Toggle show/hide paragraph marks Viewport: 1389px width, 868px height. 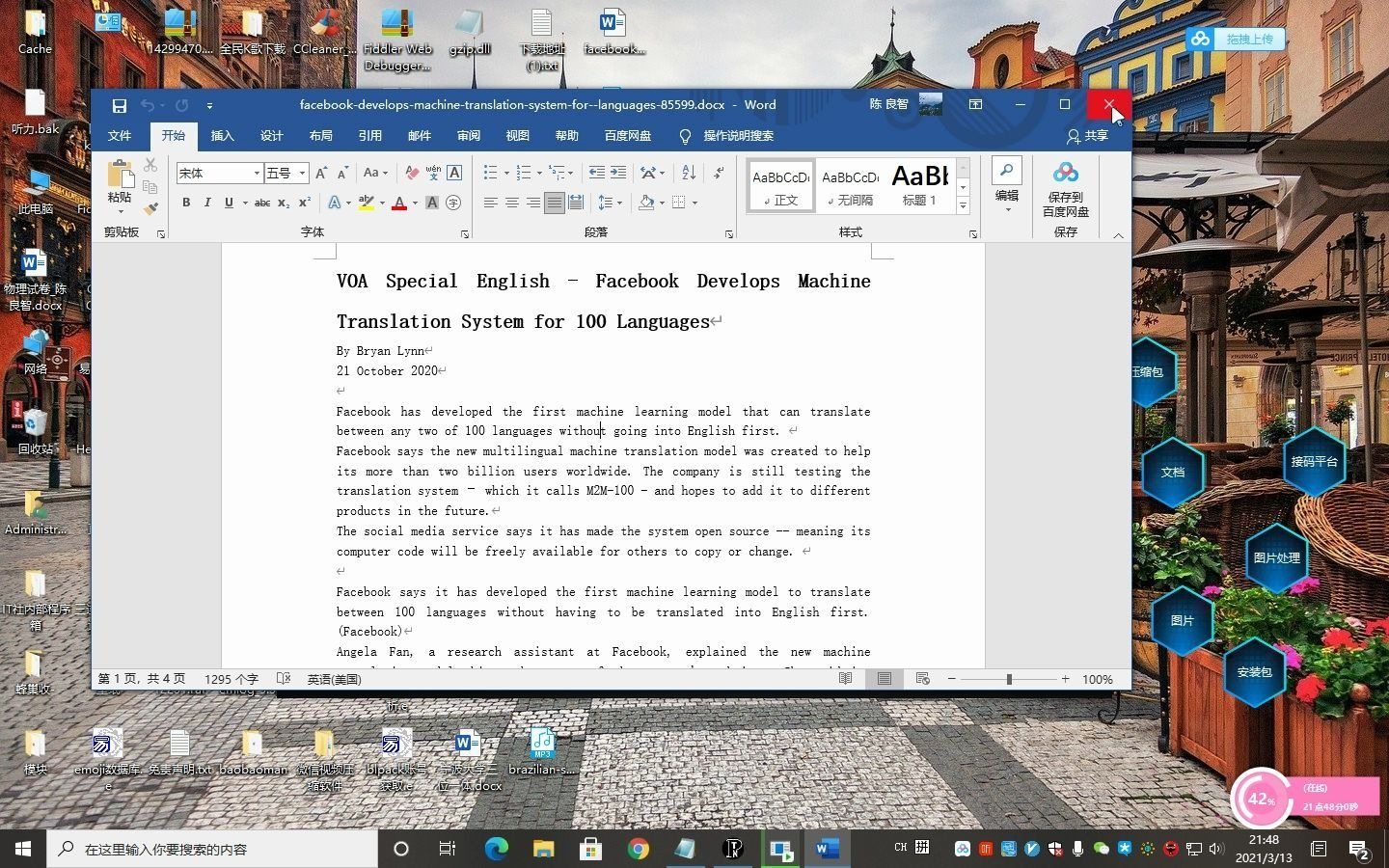click(719, 173)
